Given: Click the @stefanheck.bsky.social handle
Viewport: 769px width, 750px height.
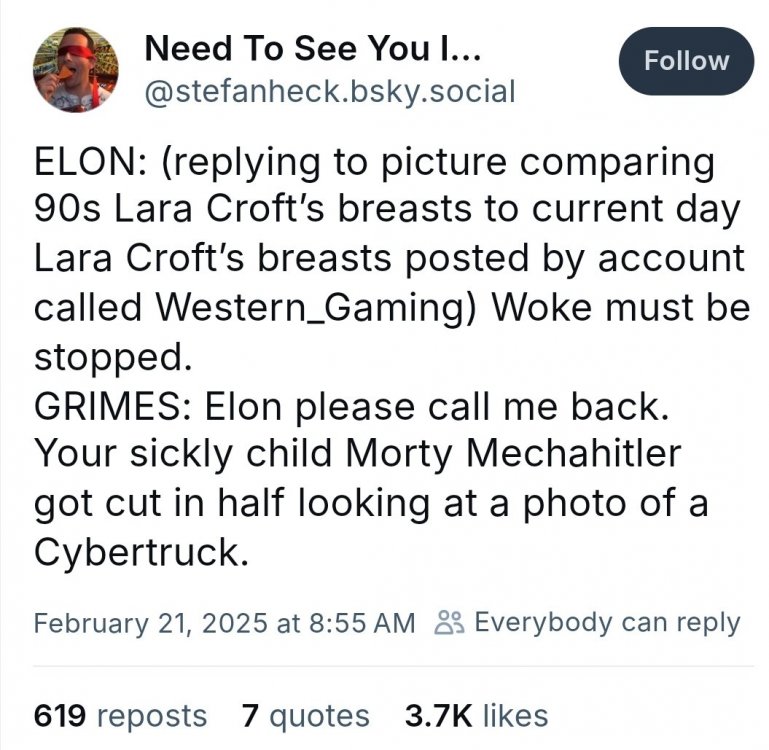Looking at the screenshot, I should (x=330, y=92).
